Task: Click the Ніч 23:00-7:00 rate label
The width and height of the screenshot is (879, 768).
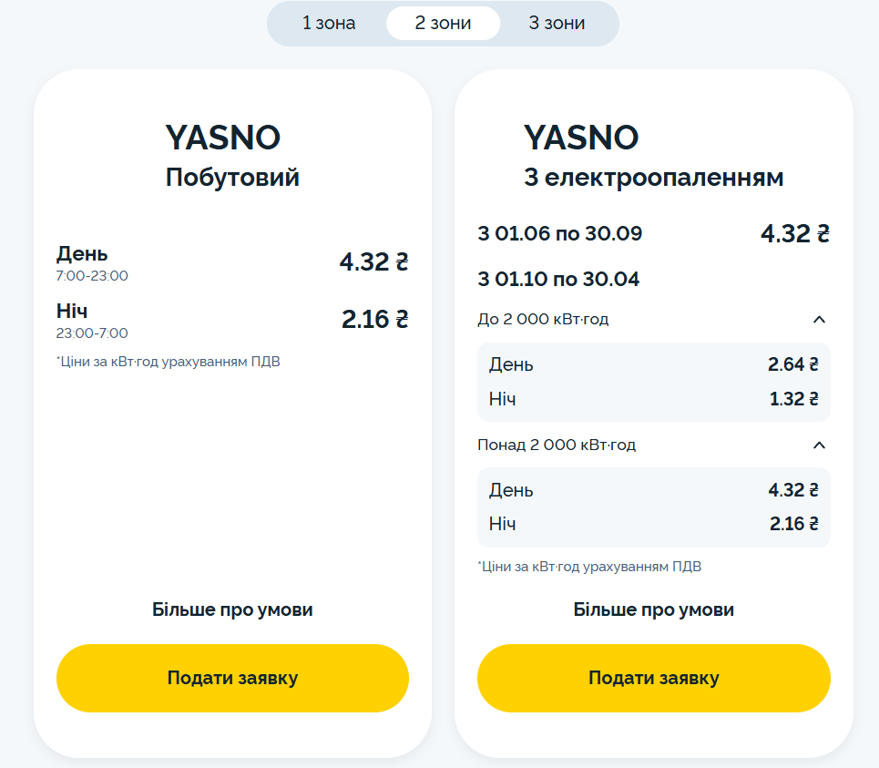Action: click(x=92, y=320)
